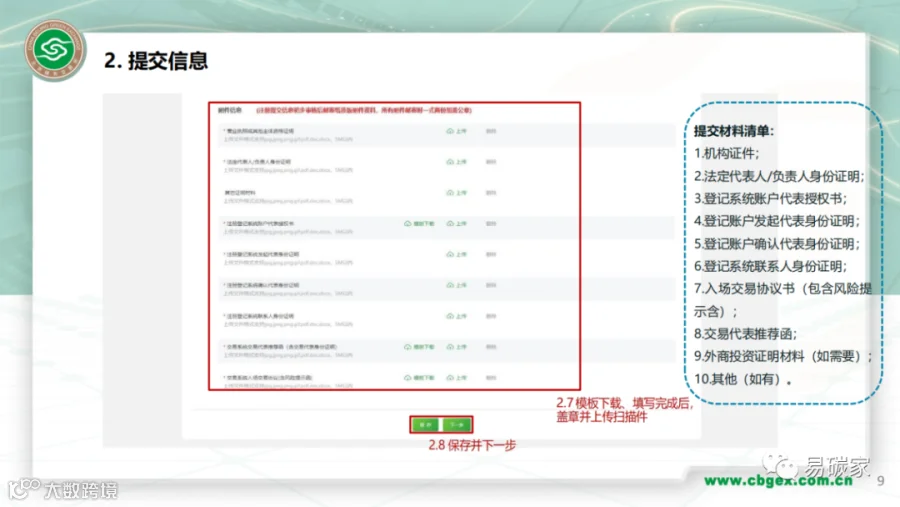This screenshot has width=900, height=507.
Task: Click the '提交材料清单:' heading
Action: coord(734,131)
